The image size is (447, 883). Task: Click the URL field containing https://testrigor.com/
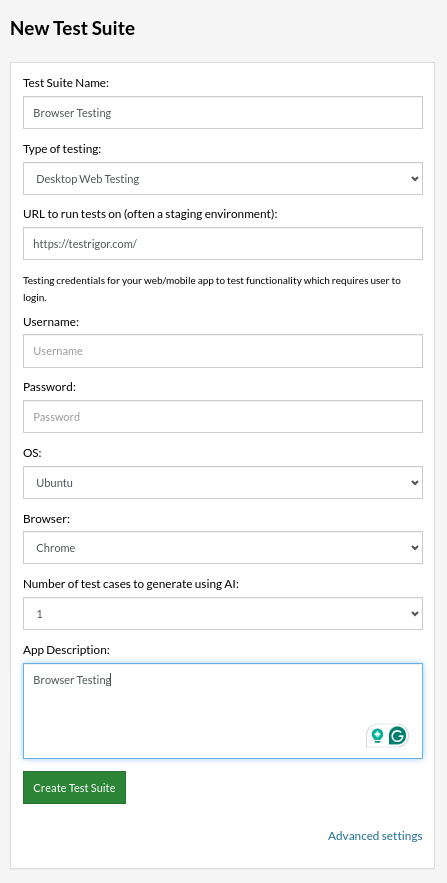[x=223, y=244]
